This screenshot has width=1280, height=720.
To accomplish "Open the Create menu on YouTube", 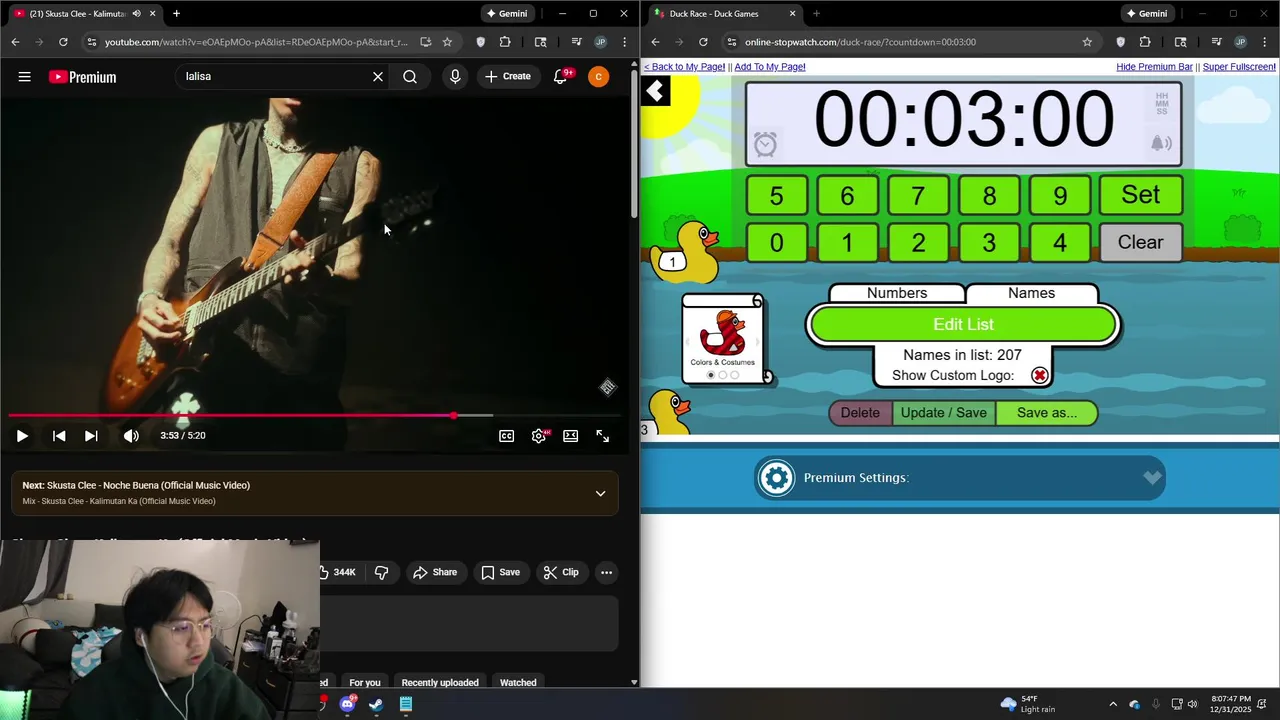I will pyautogui.click(x=508, y=77).
